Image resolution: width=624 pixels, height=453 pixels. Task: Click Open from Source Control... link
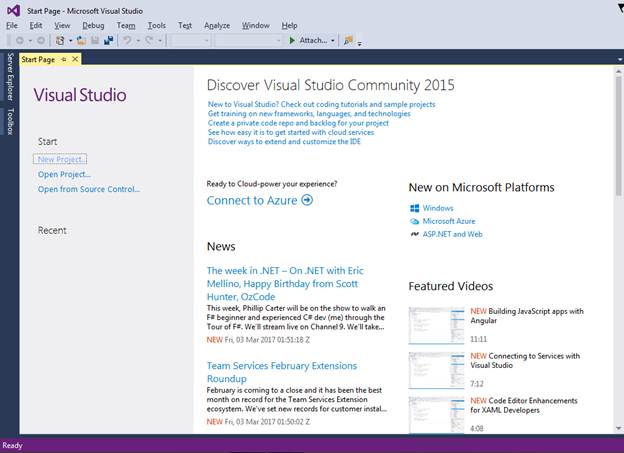point(89,189)
